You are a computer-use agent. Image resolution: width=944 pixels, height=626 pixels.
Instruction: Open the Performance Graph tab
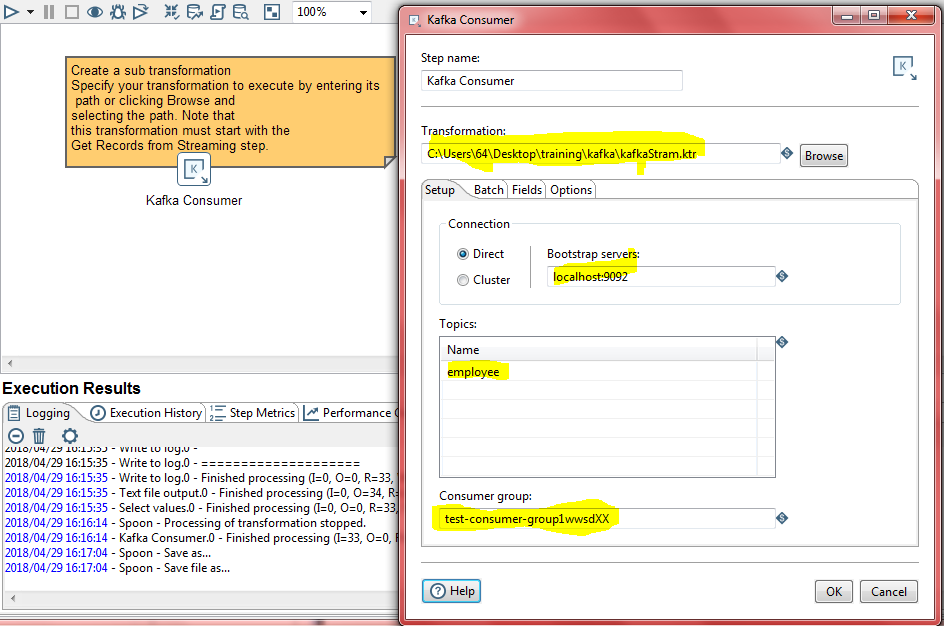coord(349,413)
